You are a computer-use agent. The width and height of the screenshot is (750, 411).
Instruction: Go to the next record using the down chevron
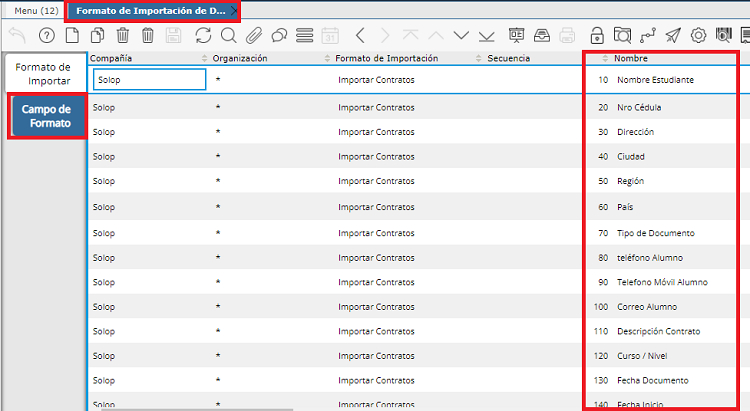click(x=460, y=36)
